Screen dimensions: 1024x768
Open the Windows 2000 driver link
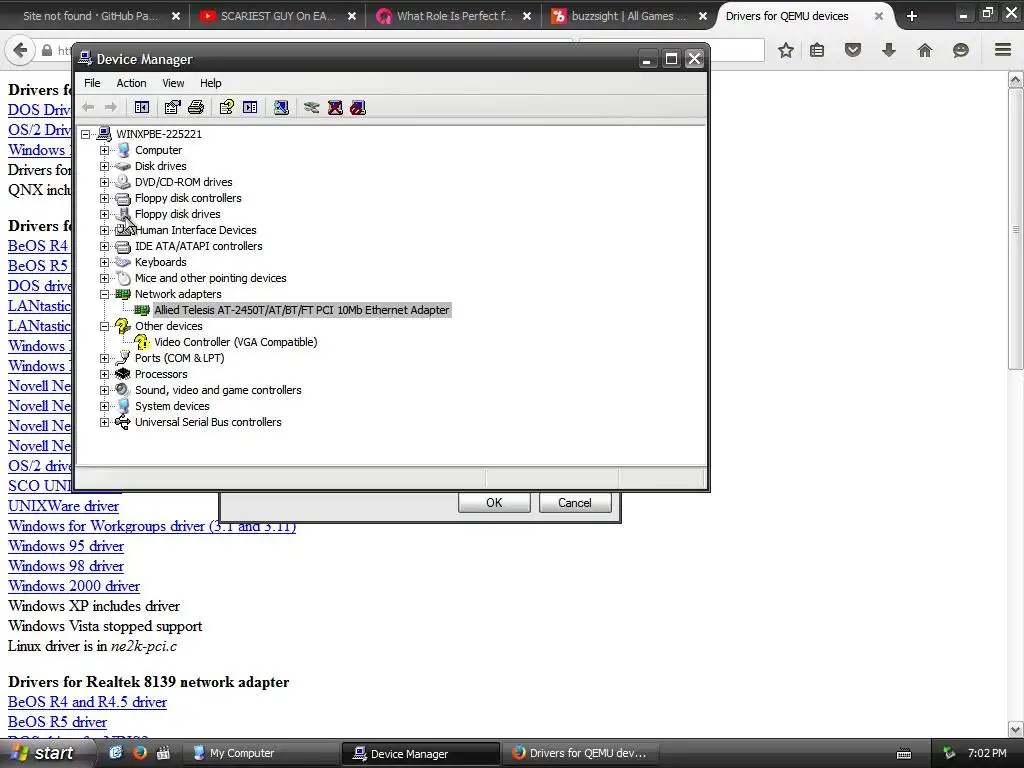pyautogui.click(x=74, y=586)
